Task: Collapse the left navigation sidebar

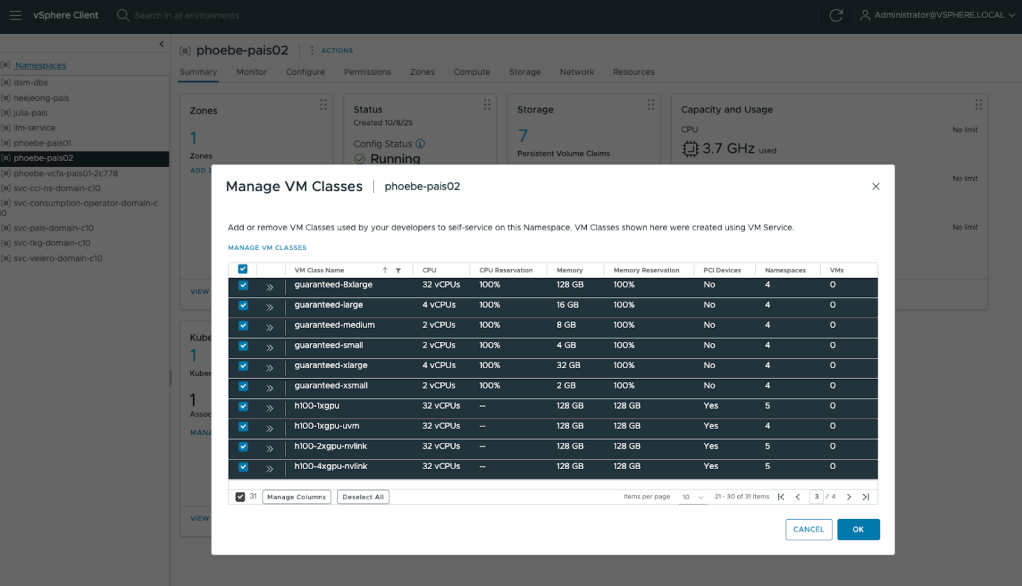Action: pos(162,44)
